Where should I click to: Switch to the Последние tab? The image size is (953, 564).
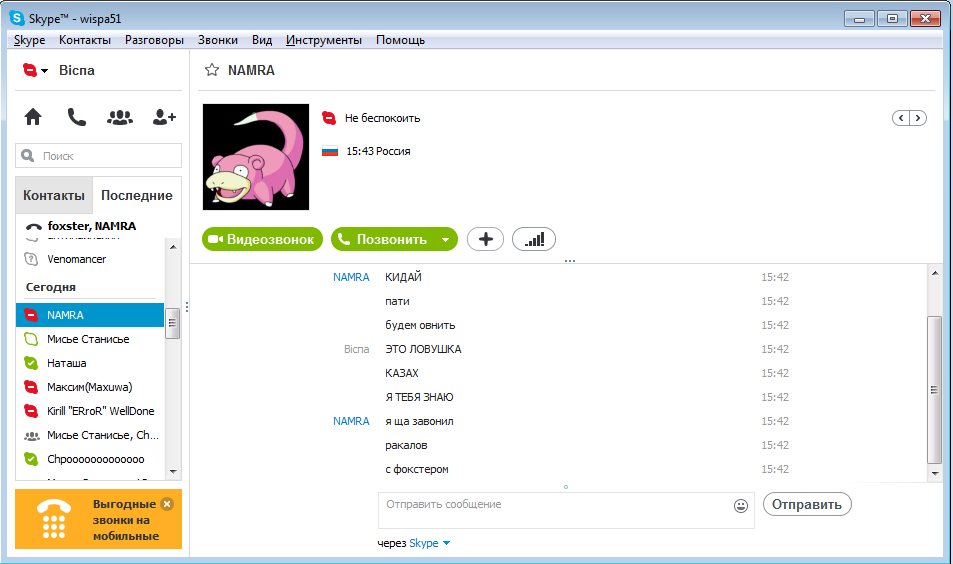(x=137, y=195)
